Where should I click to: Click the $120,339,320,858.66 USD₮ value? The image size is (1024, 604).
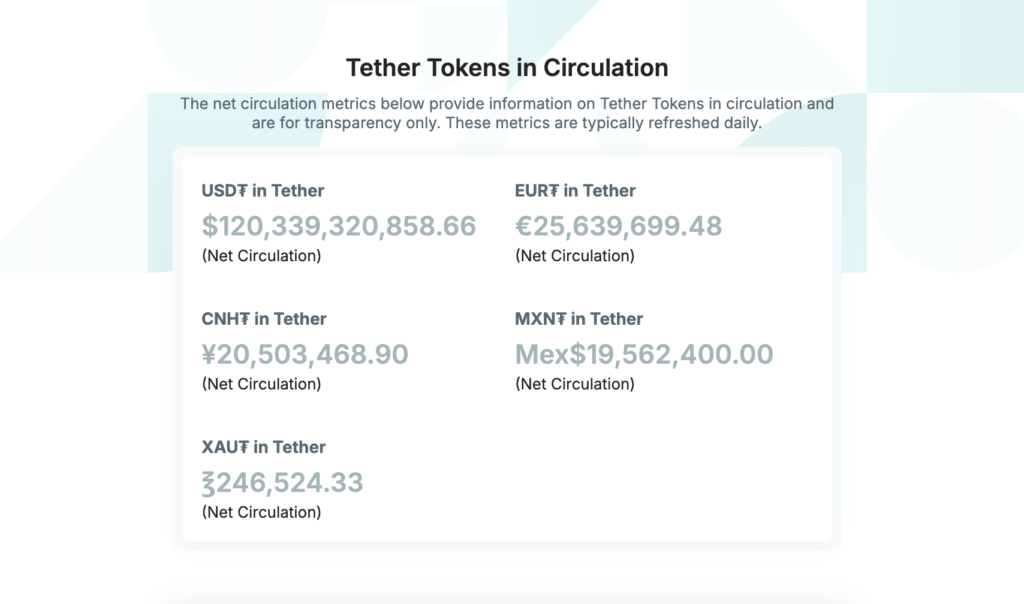[339, 226]
